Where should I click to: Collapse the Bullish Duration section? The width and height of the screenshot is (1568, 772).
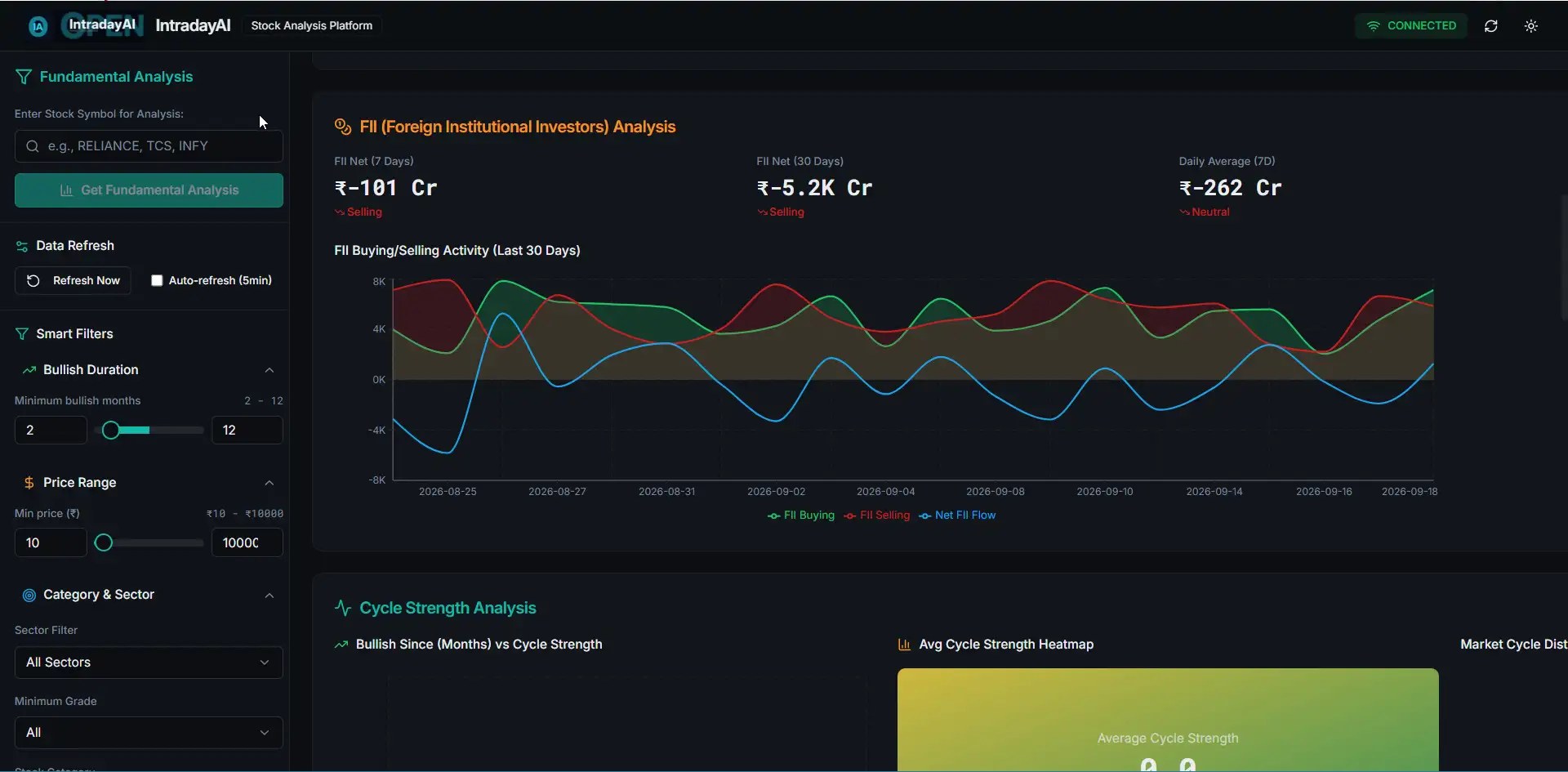[x=269, y=370]
